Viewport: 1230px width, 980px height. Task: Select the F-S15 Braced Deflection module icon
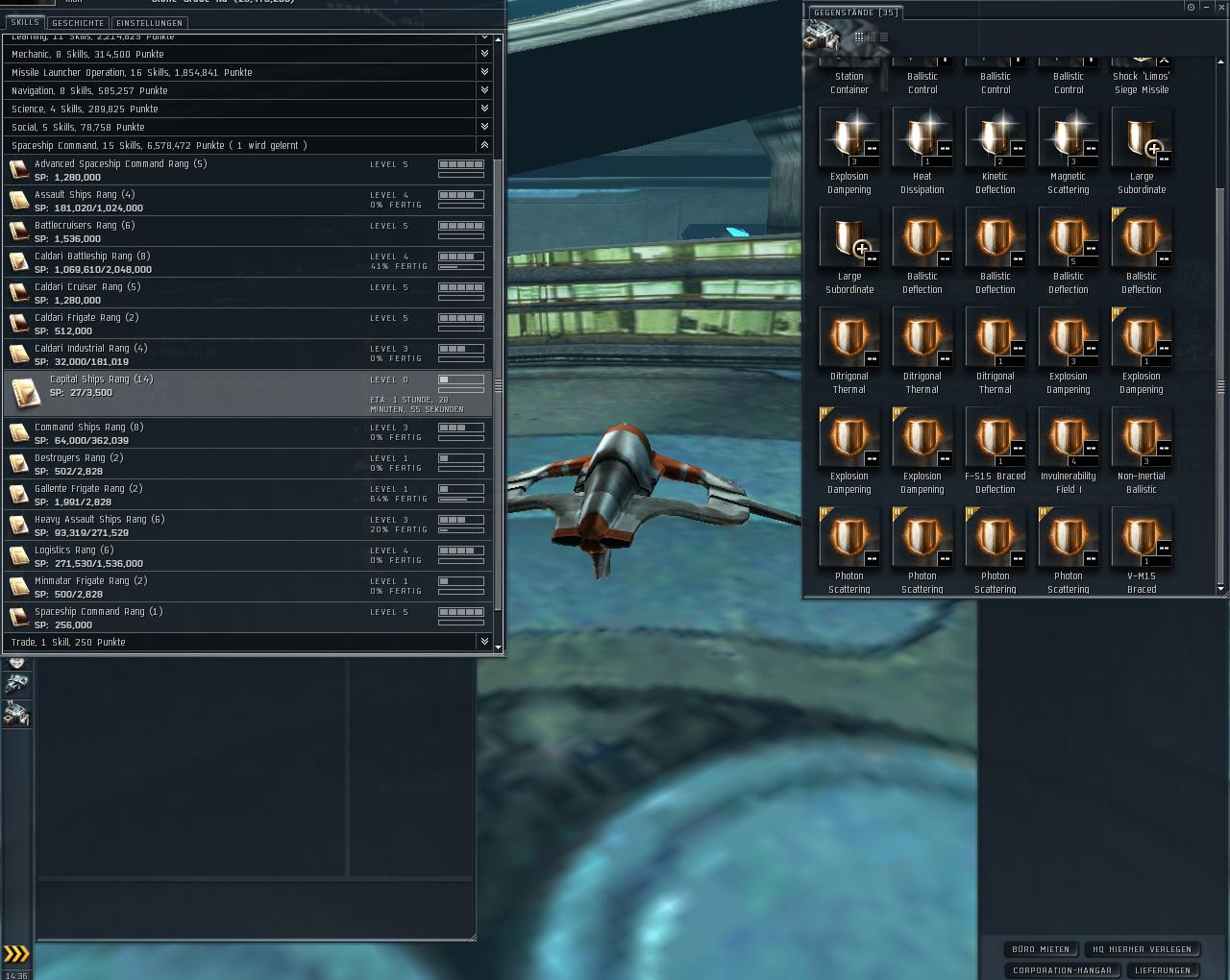pos(996,437)
